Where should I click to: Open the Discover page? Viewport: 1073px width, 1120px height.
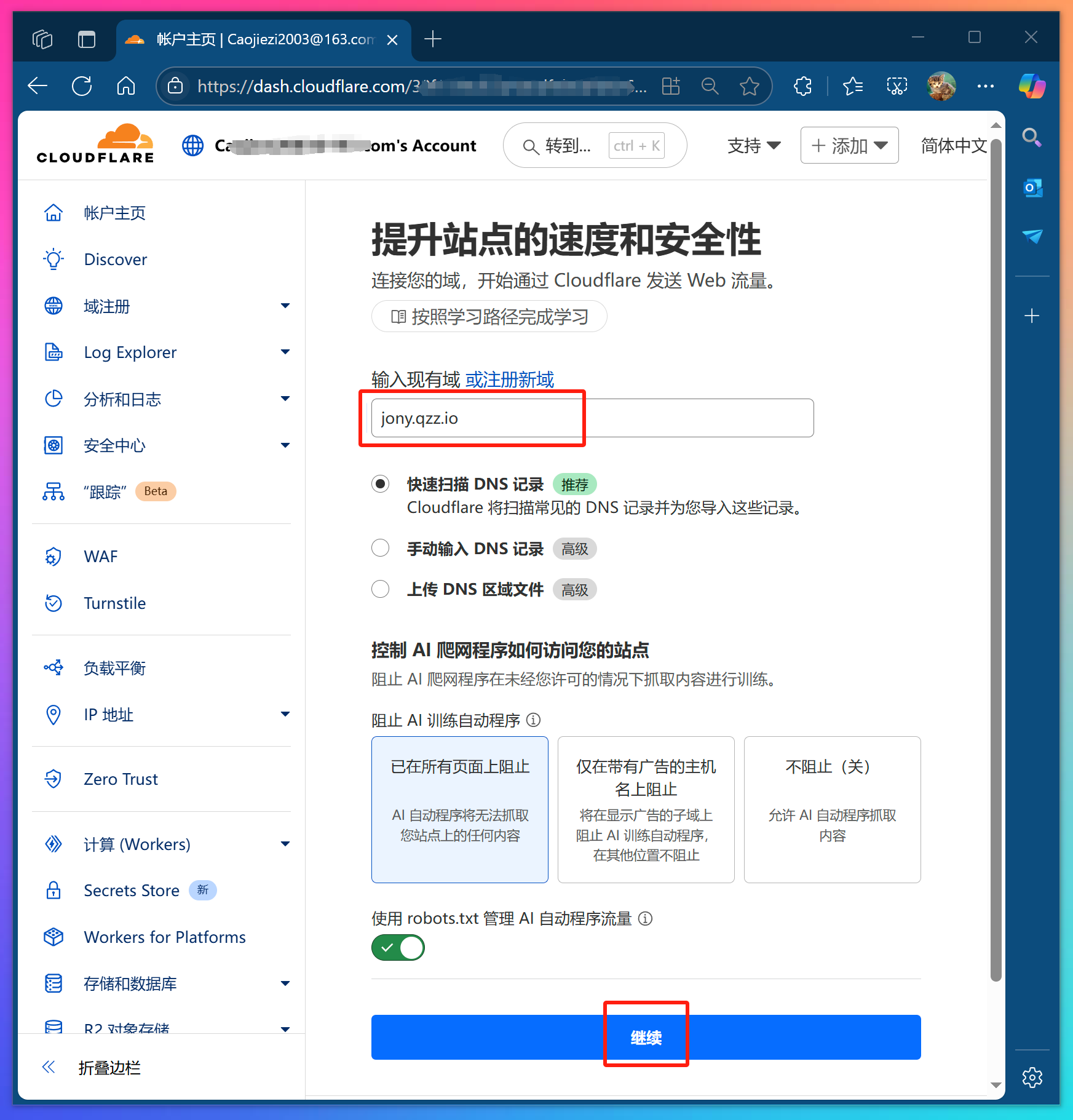(x=115, y=259)
